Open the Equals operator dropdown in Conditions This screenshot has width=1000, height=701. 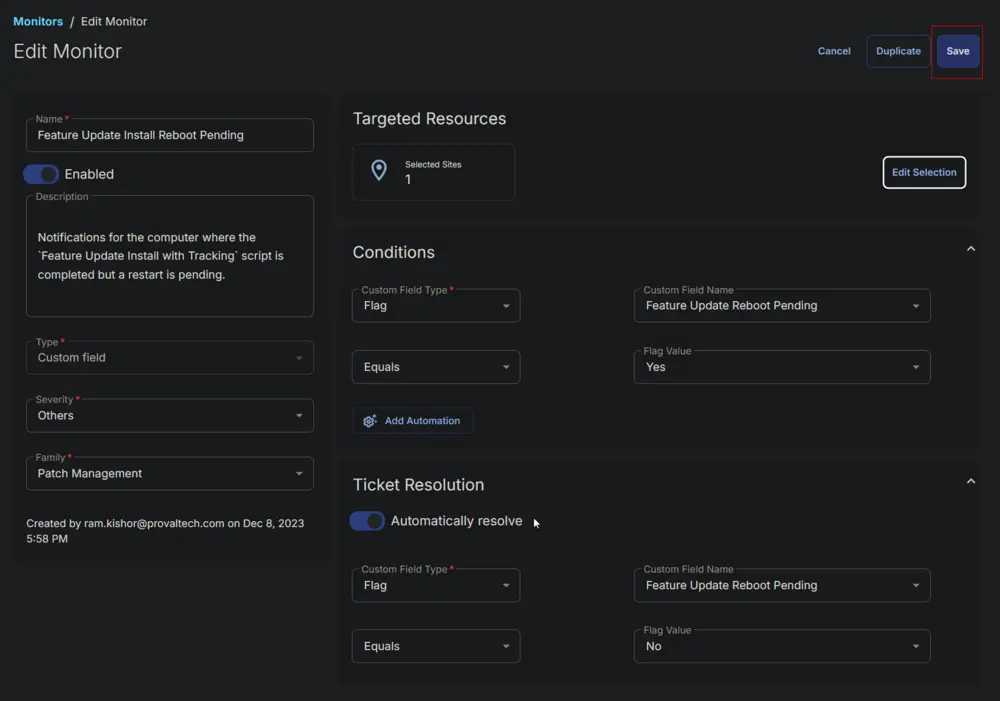tap(436, 367)
